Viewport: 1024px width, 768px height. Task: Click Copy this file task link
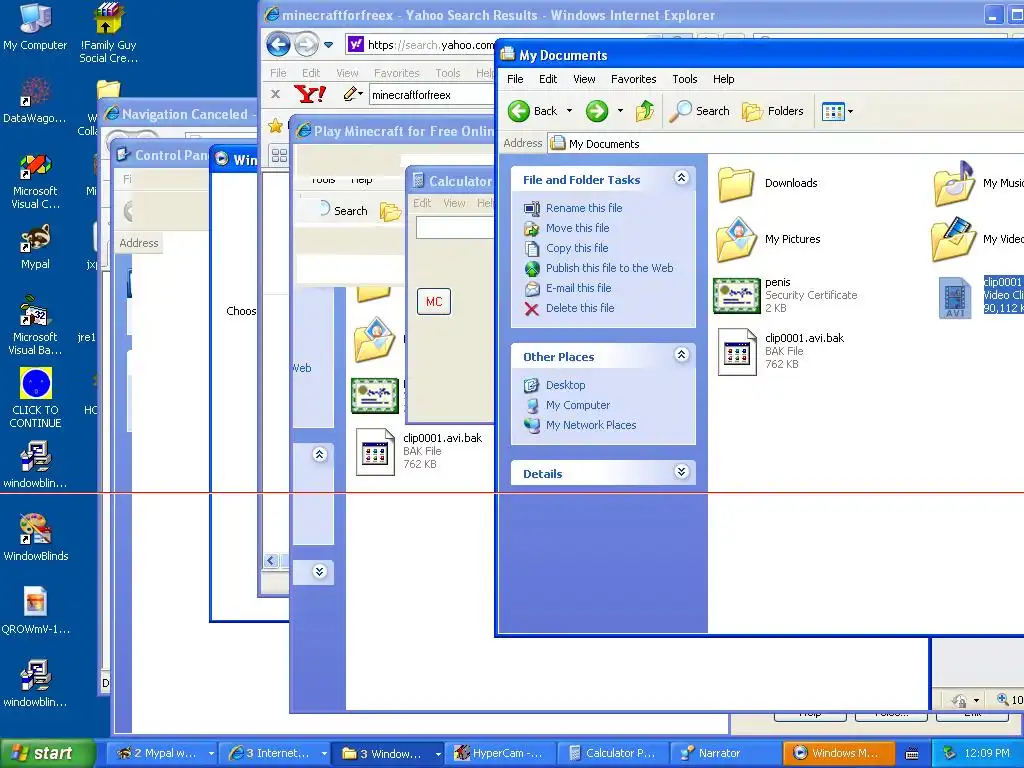pyautogui.click(x=577, y=248)
